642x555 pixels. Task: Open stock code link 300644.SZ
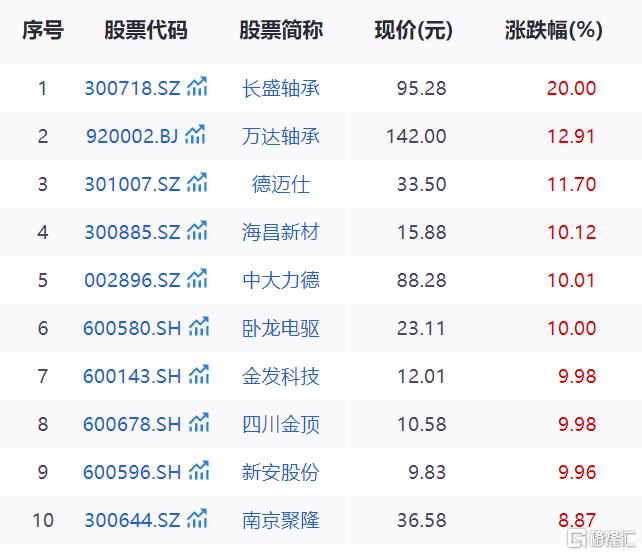[132, 520]
